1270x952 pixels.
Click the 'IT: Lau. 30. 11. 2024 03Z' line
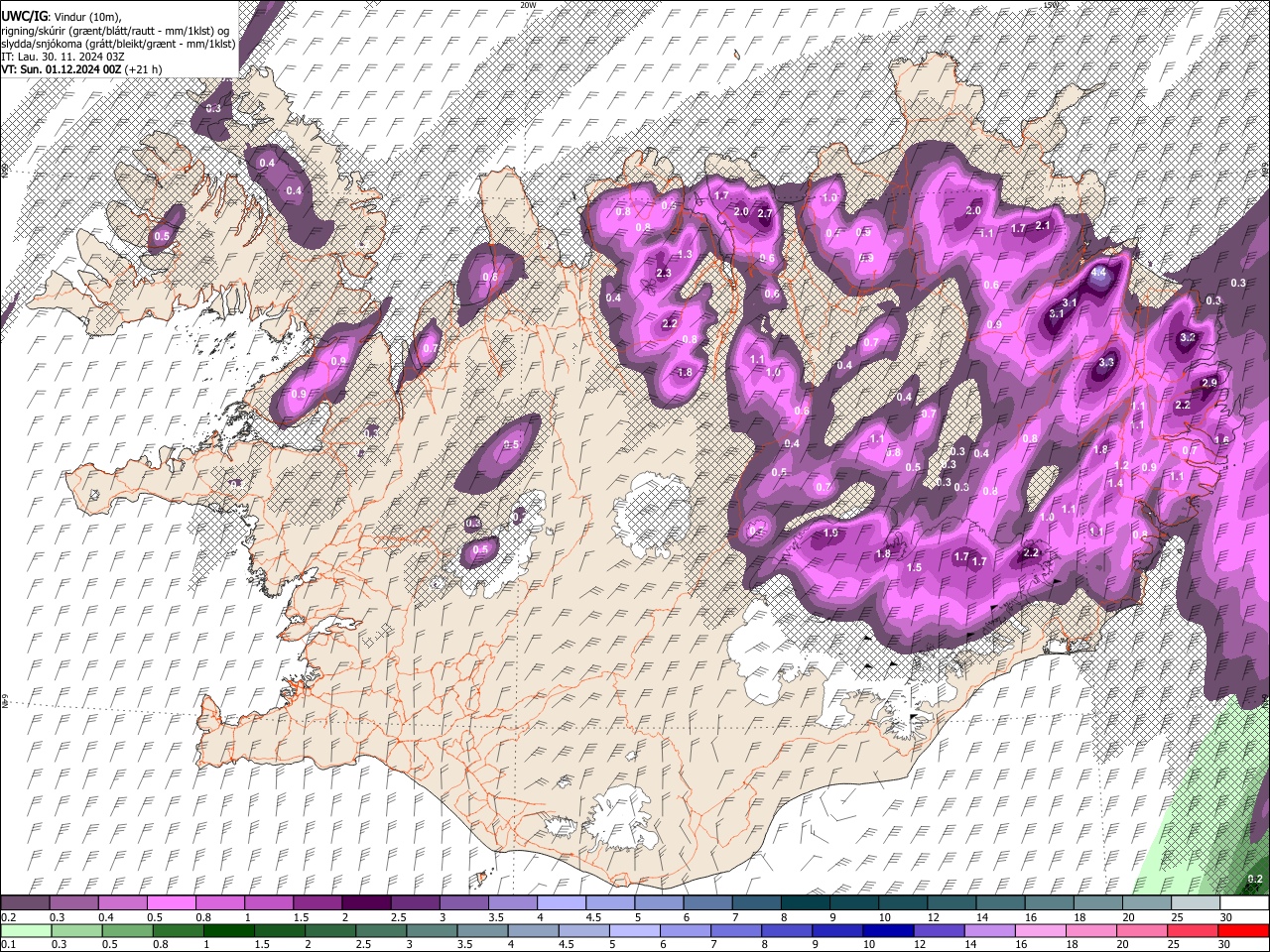(61, 57)
